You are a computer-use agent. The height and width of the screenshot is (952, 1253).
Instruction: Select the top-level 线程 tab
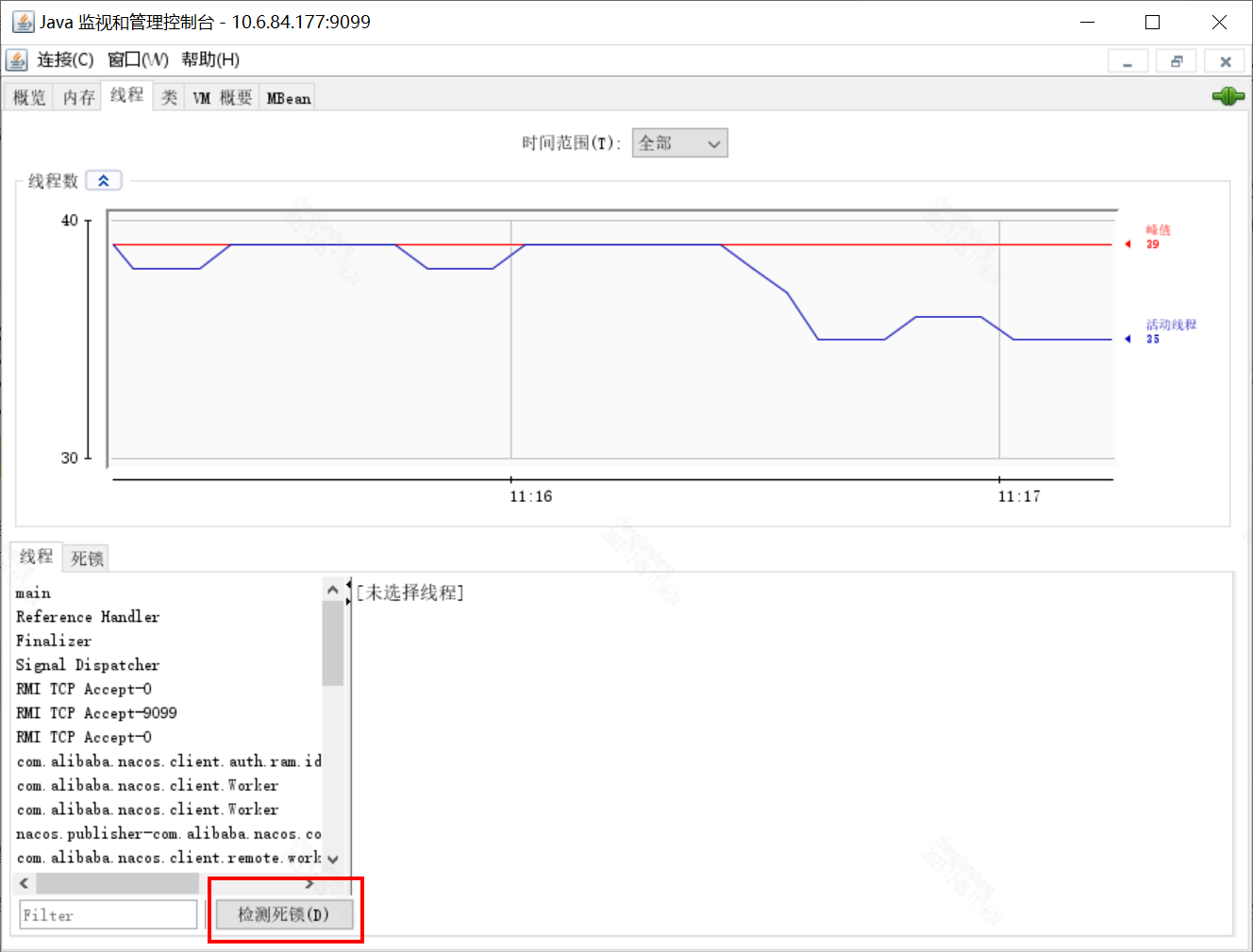(x=126, y=95)
